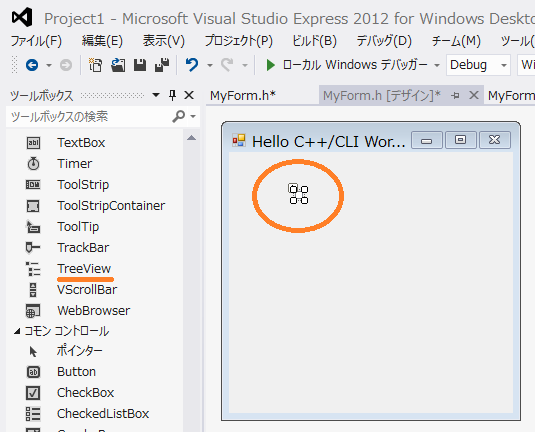
Task: Click the navigate backward arrow button
Action: [32, 65]
